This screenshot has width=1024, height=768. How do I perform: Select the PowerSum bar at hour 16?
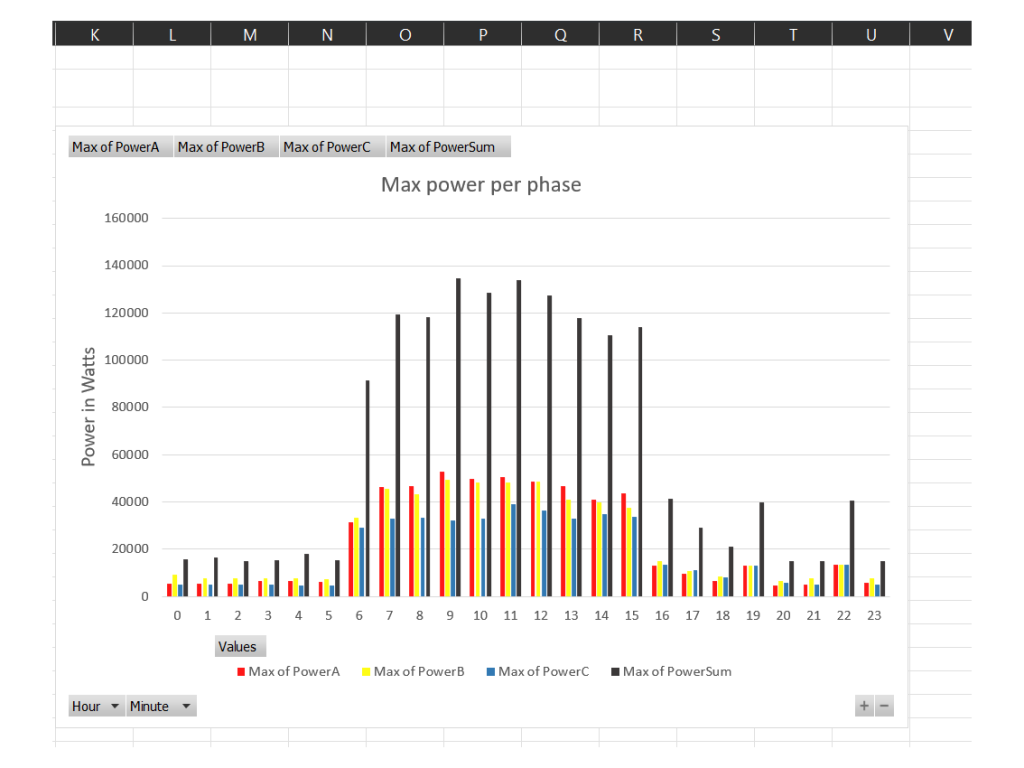671,547
